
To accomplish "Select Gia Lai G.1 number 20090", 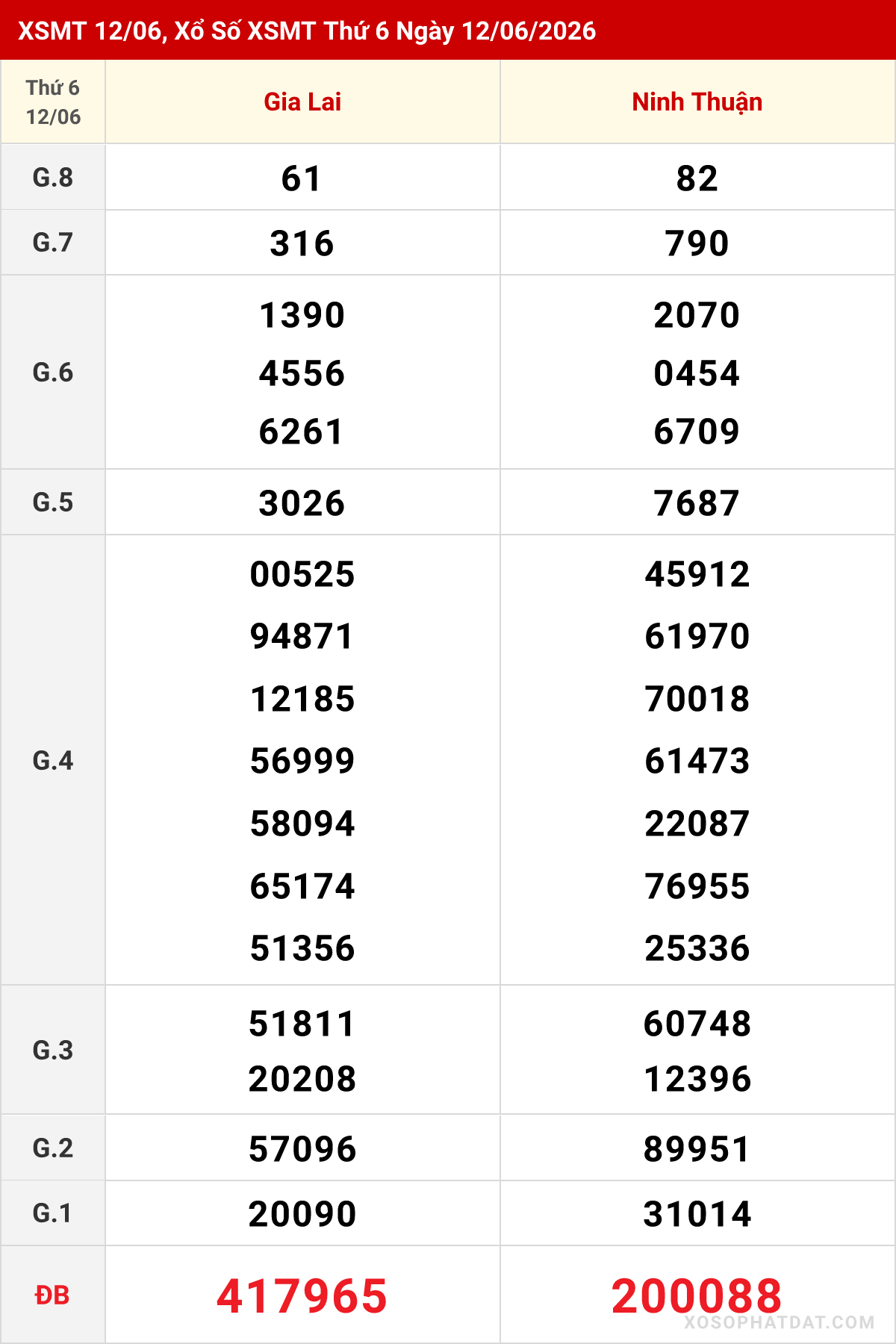I will (x=302, y=1214).
